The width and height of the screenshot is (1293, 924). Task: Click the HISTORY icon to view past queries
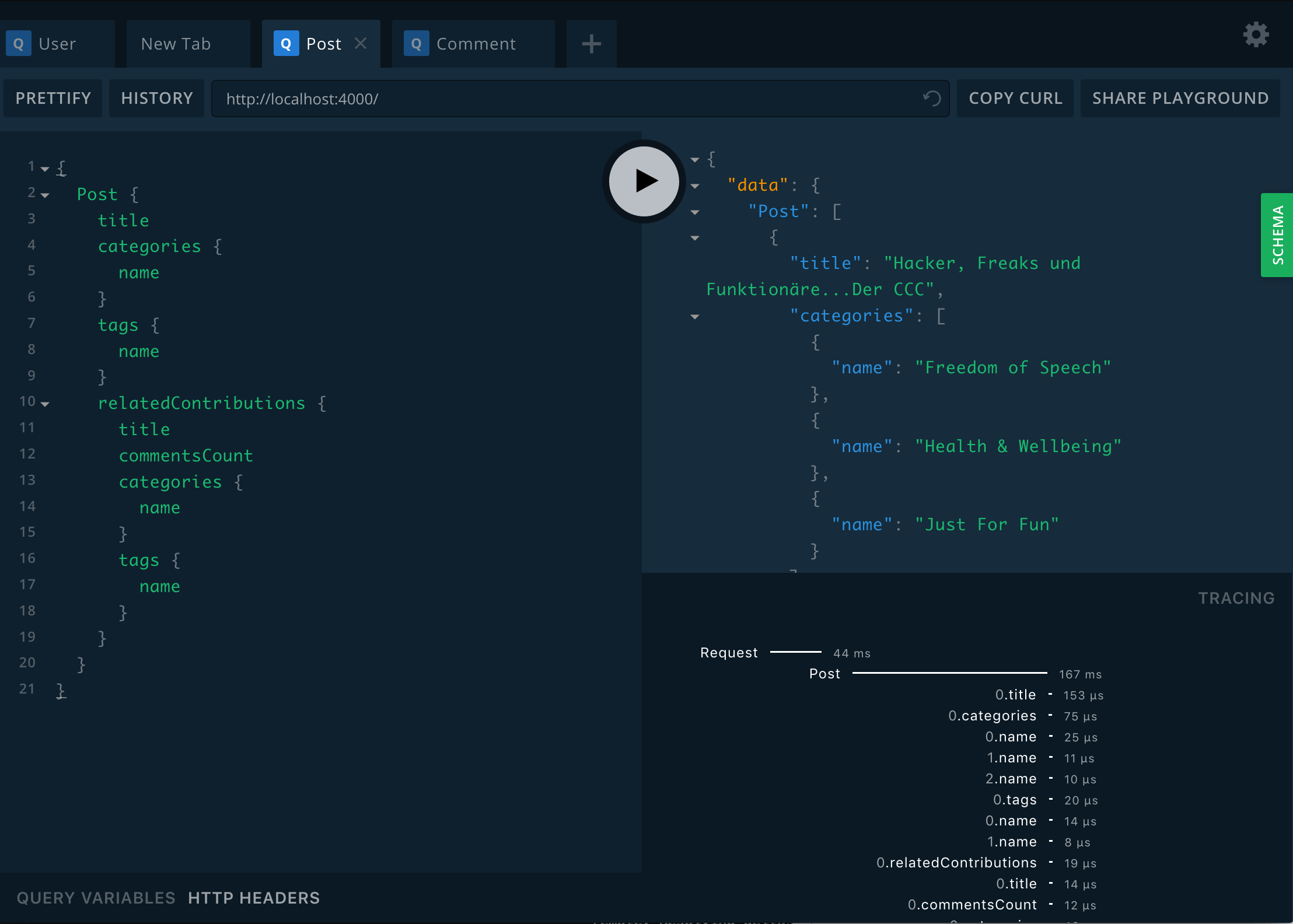point(157,97)
